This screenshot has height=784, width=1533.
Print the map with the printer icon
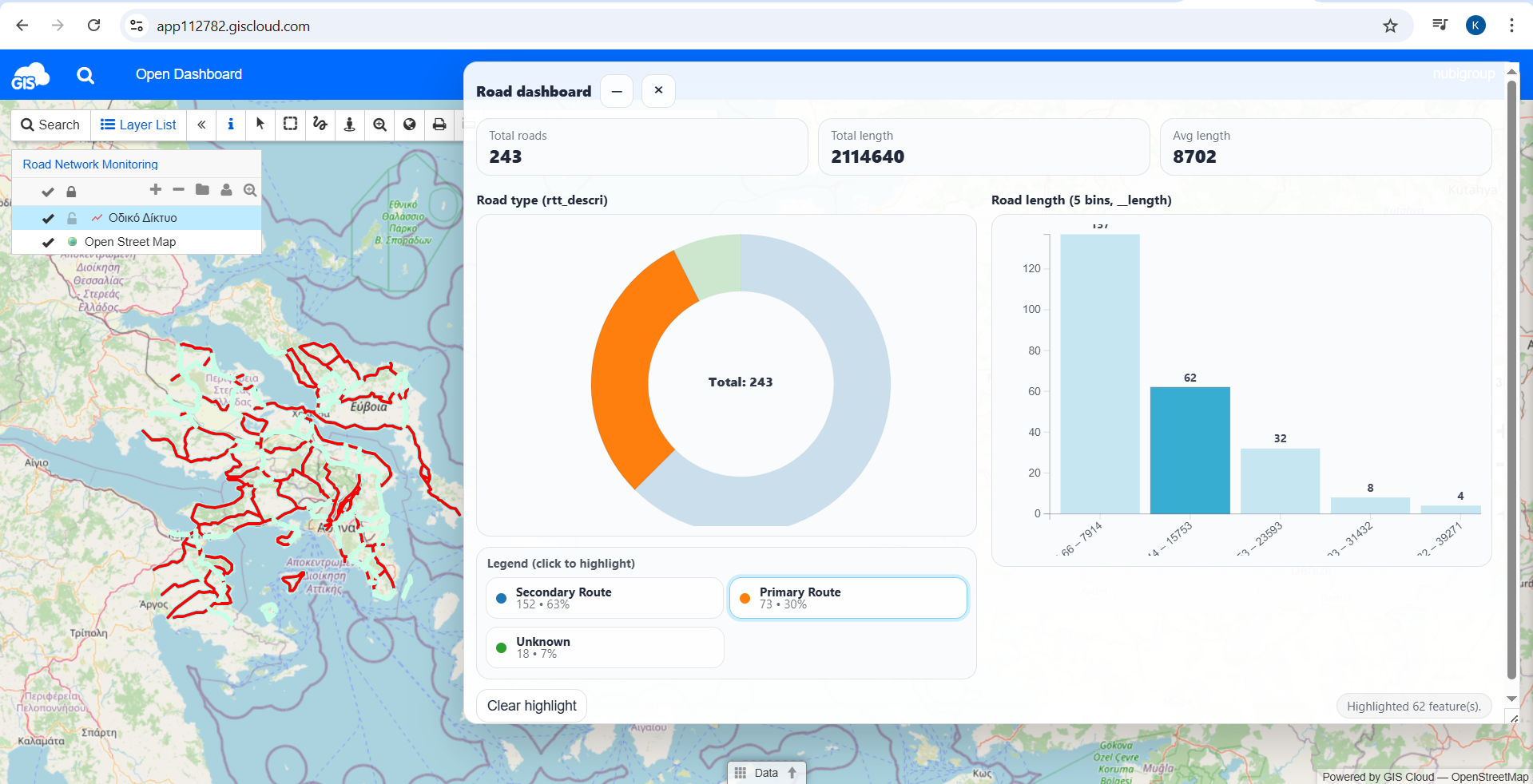(x=439, y=125)
